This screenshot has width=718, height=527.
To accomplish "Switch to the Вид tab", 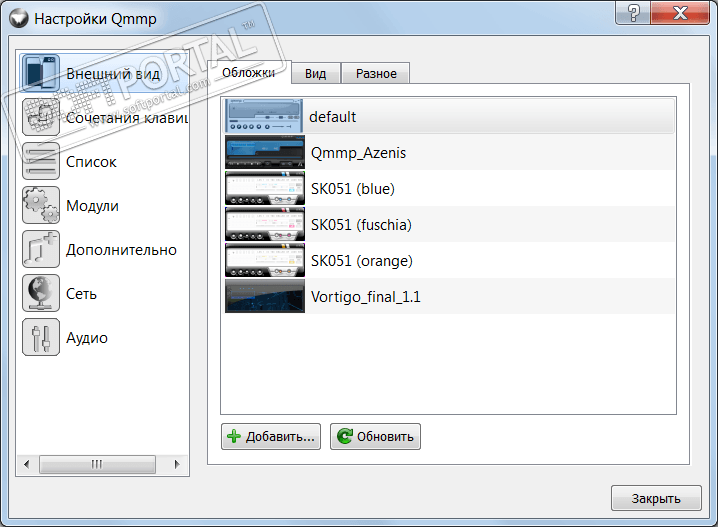I will click(315, 73).
